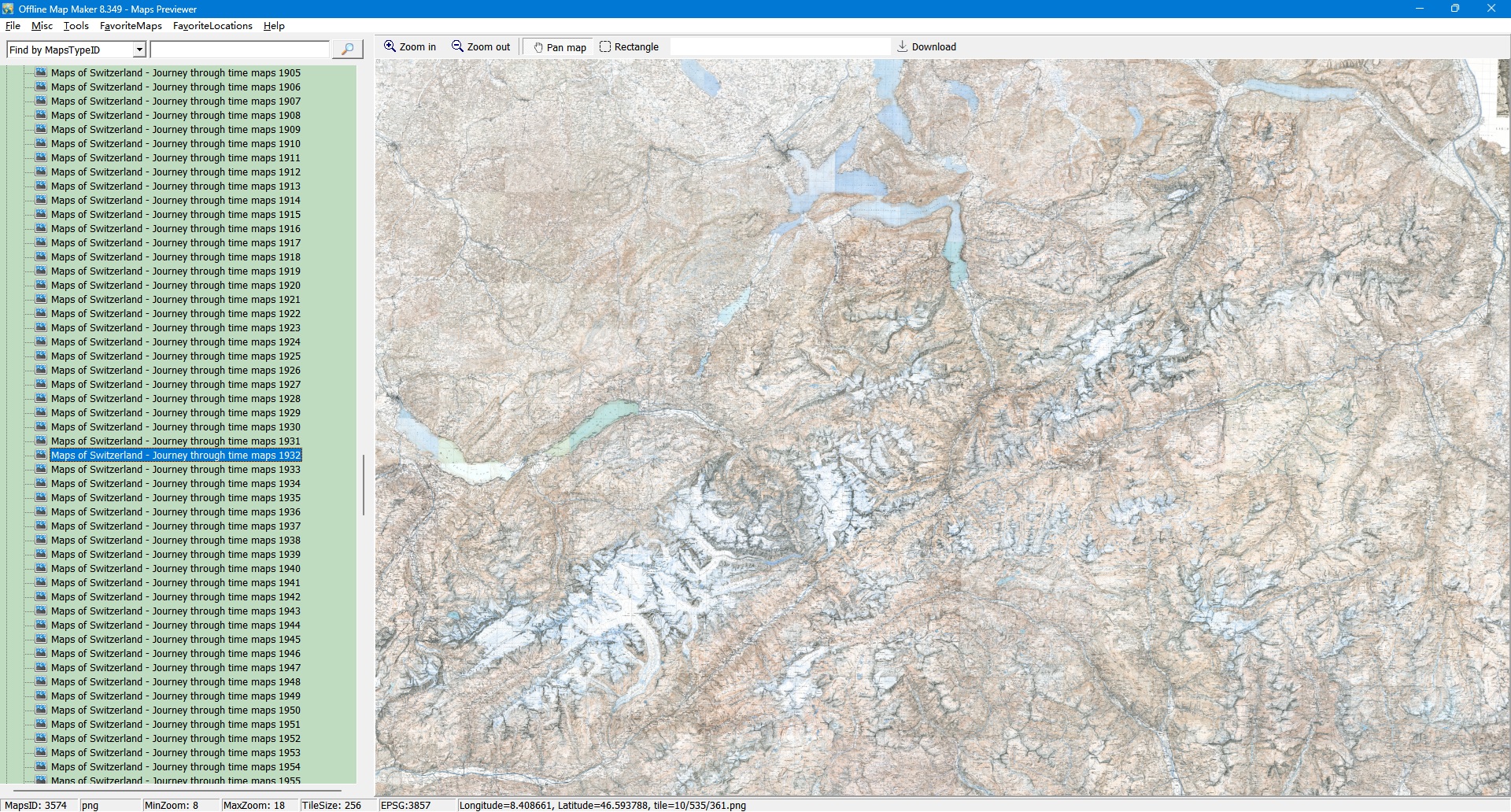Screen dimensions: 1511x812
Task: Open the Find by MapsTypeID dropdown
Action: [139, 50]
